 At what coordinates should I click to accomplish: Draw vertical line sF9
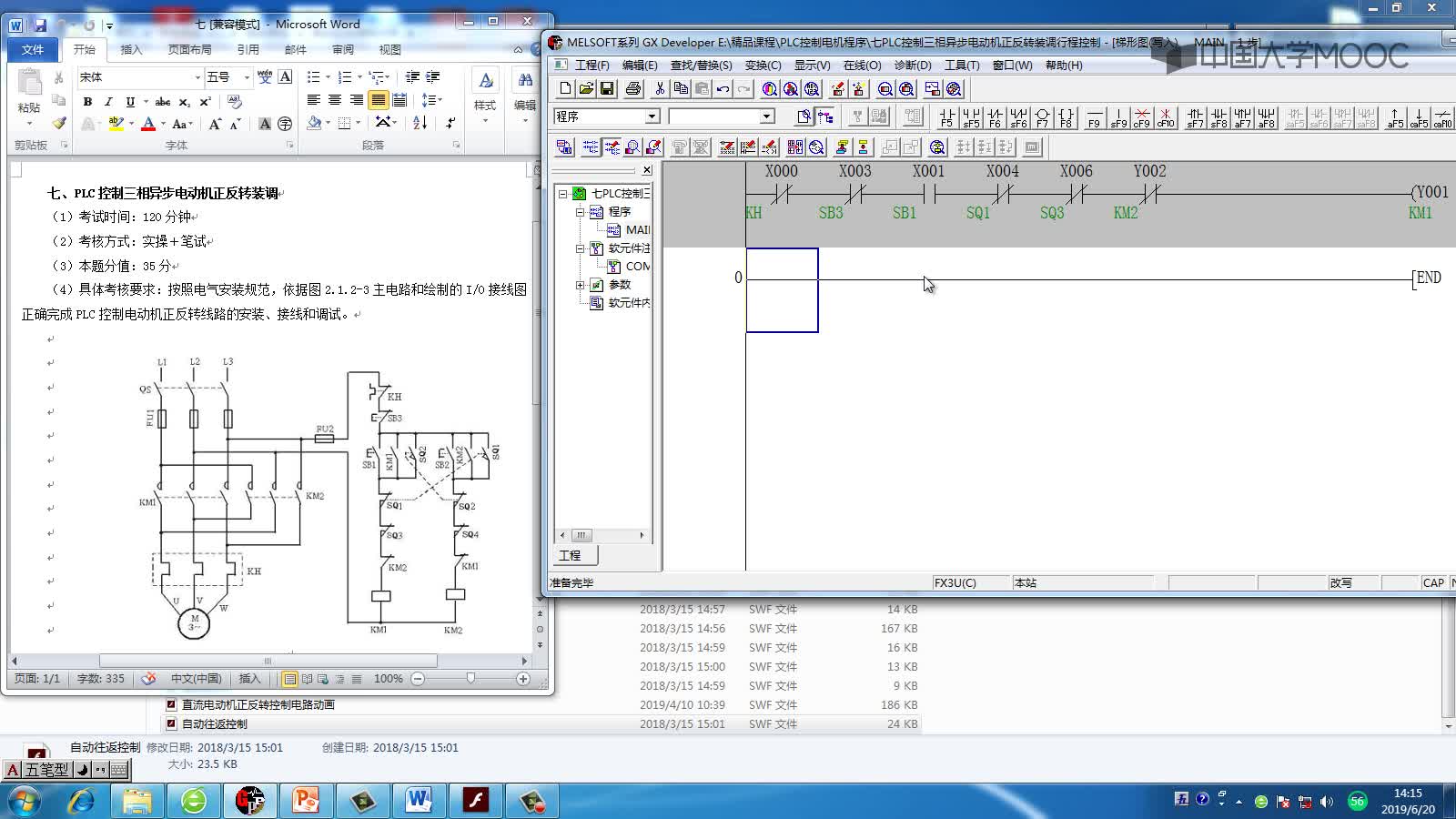(x=1118, y=117)
